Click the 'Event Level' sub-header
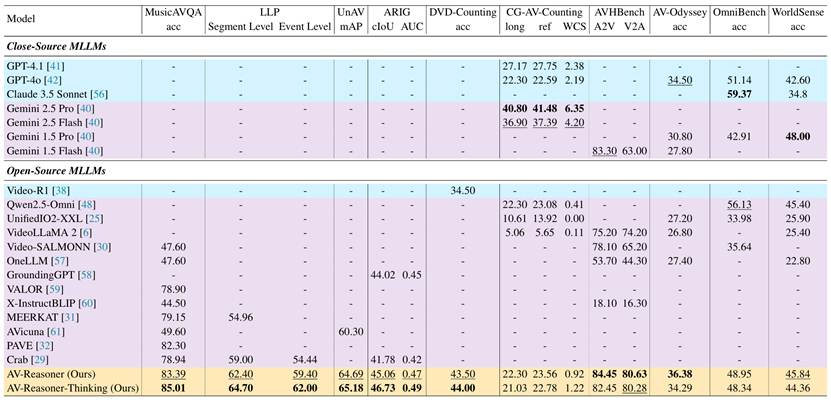 tap(304, 28)
